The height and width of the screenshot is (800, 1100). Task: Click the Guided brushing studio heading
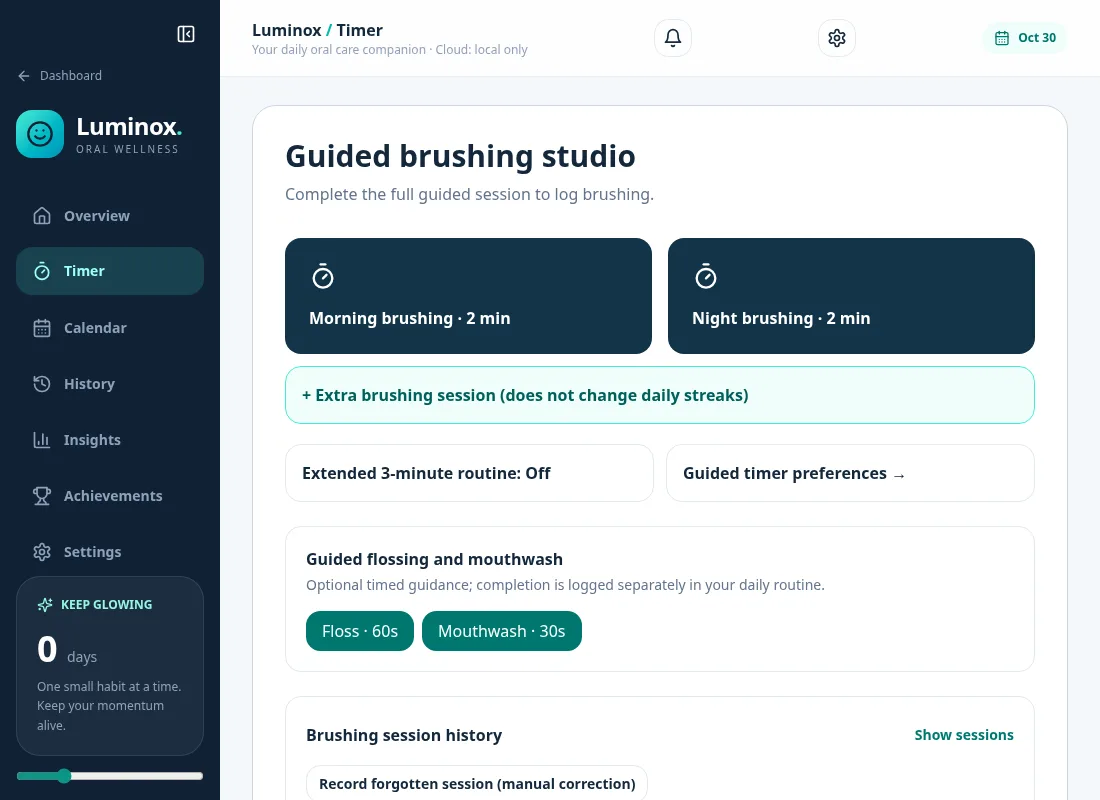(x=460, y=156)
